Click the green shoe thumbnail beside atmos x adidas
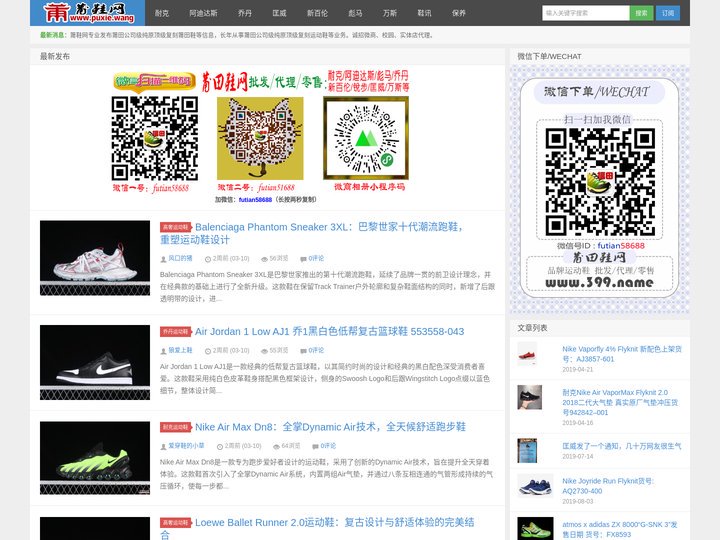 point(535,529)
